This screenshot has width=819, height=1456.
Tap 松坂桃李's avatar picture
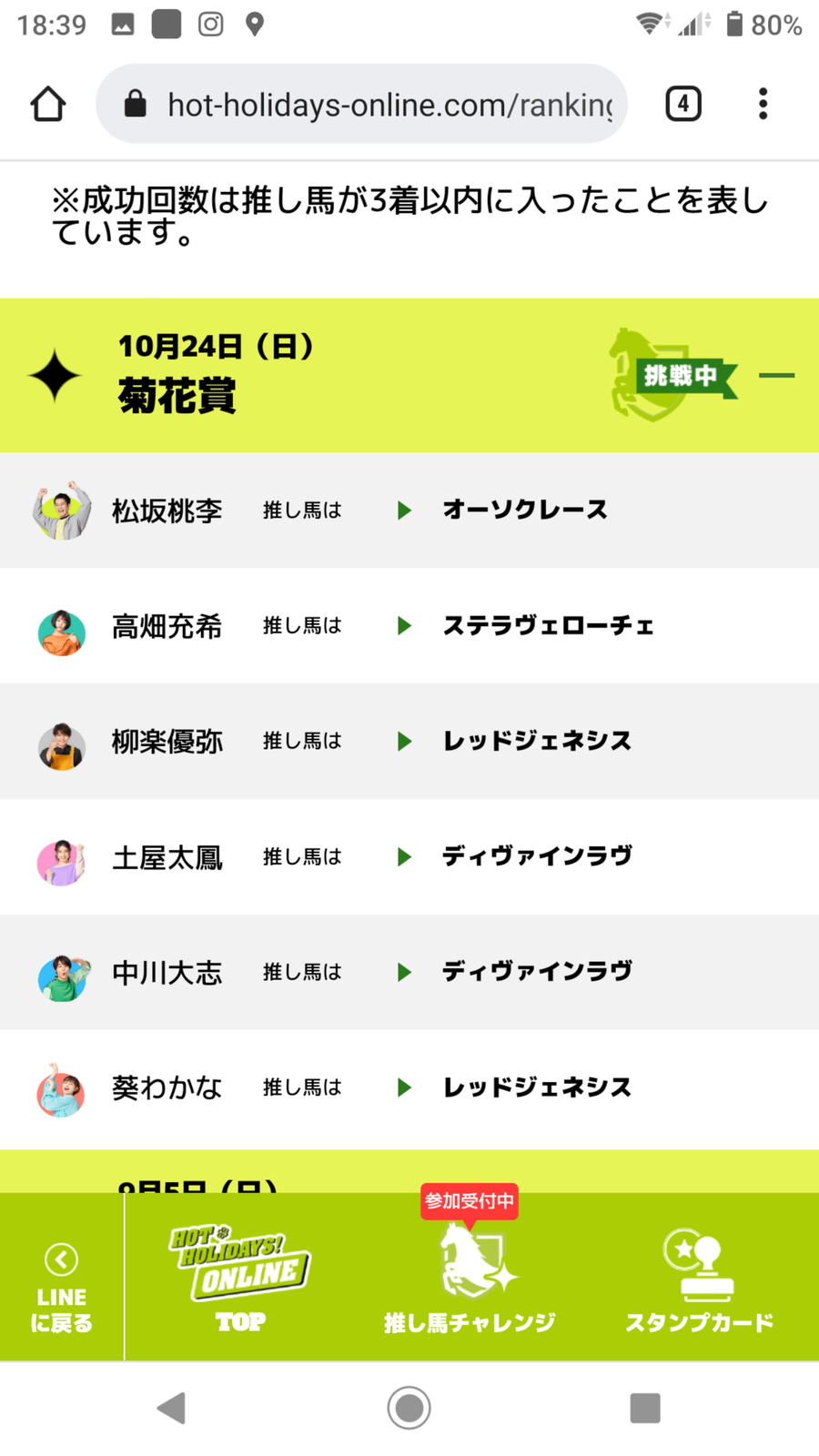coord(62,511)
